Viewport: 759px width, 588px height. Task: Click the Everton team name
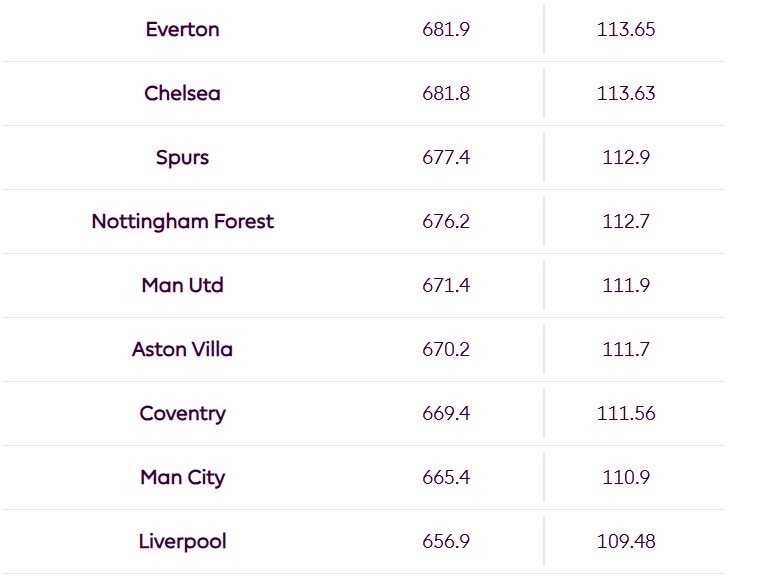182,29
